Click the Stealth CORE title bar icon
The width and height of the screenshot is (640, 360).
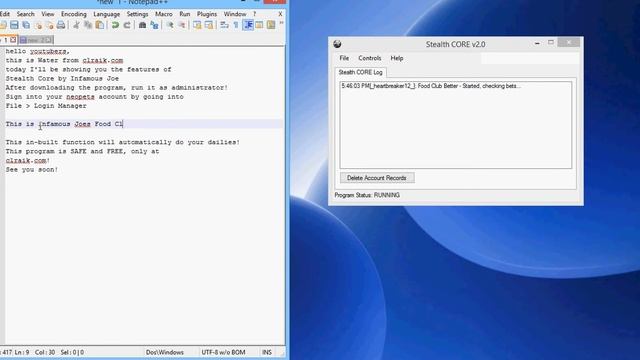coord(337,44)
